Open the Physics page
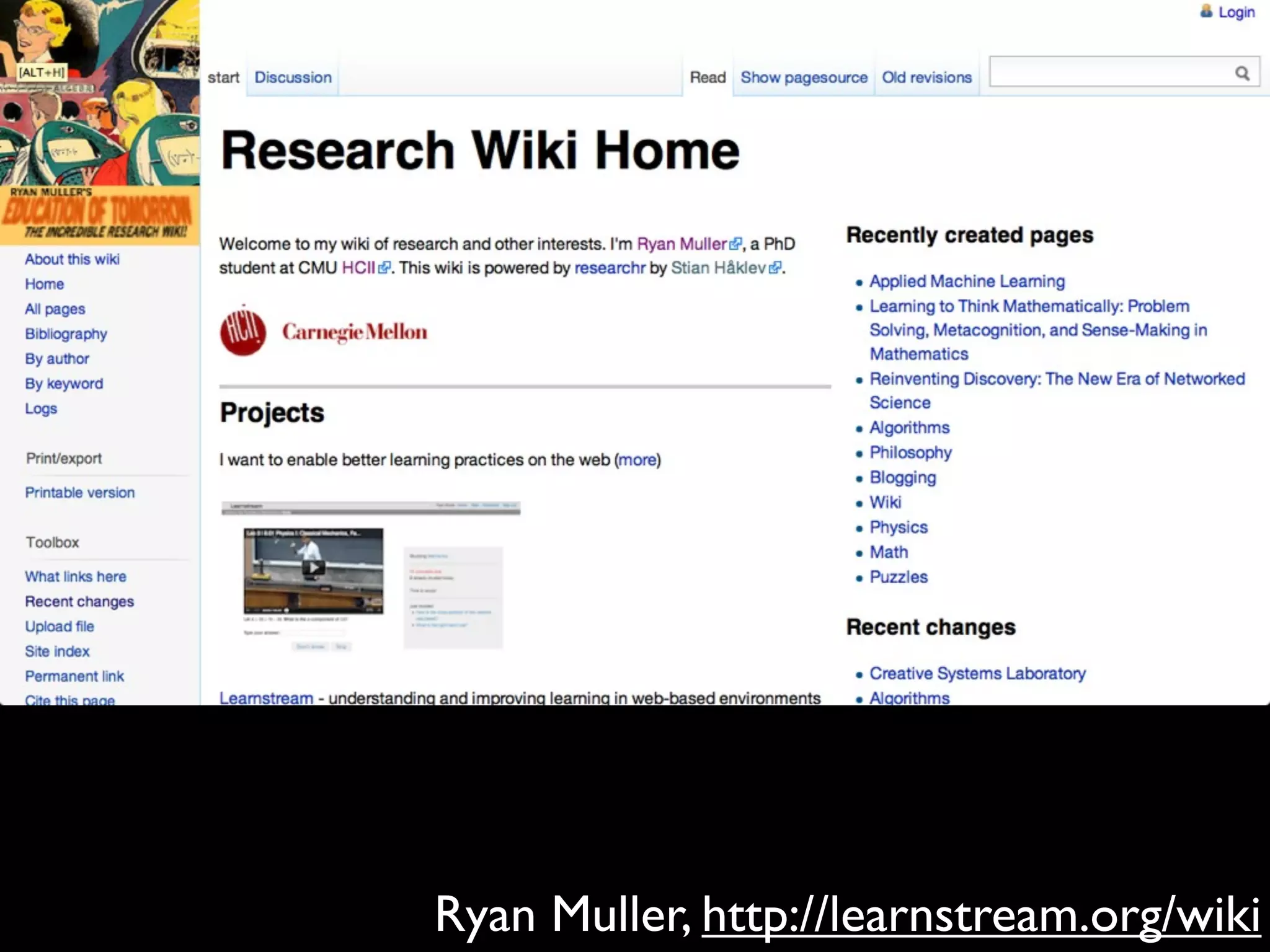 (899, 527)
